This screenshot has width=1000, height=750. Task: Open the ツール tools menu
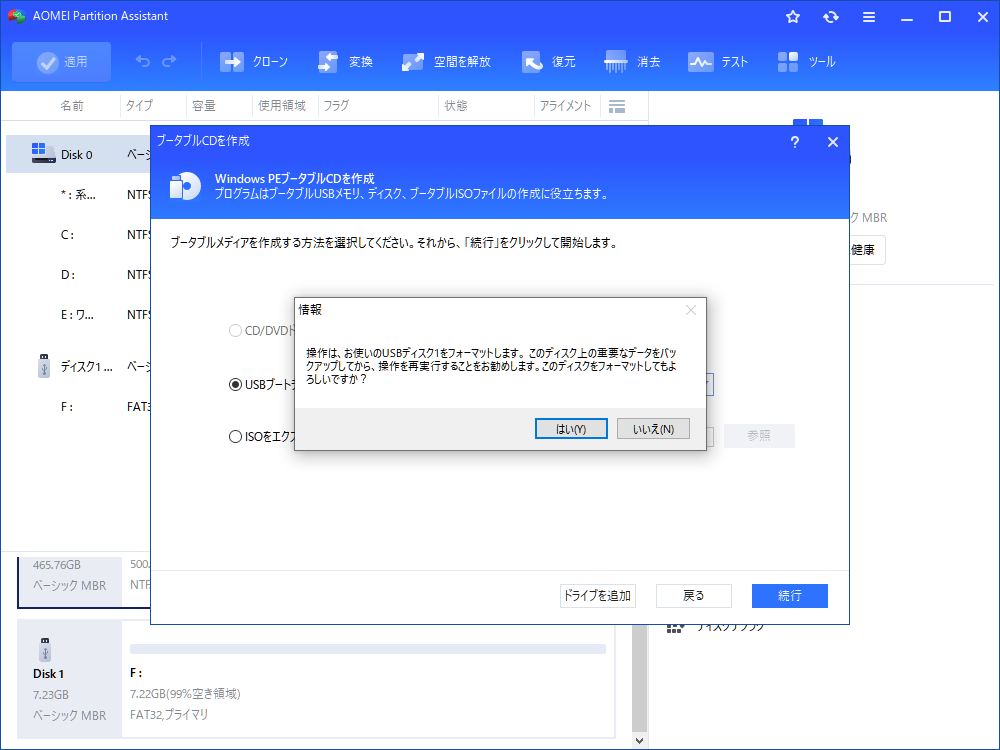(x=806, y=62)
